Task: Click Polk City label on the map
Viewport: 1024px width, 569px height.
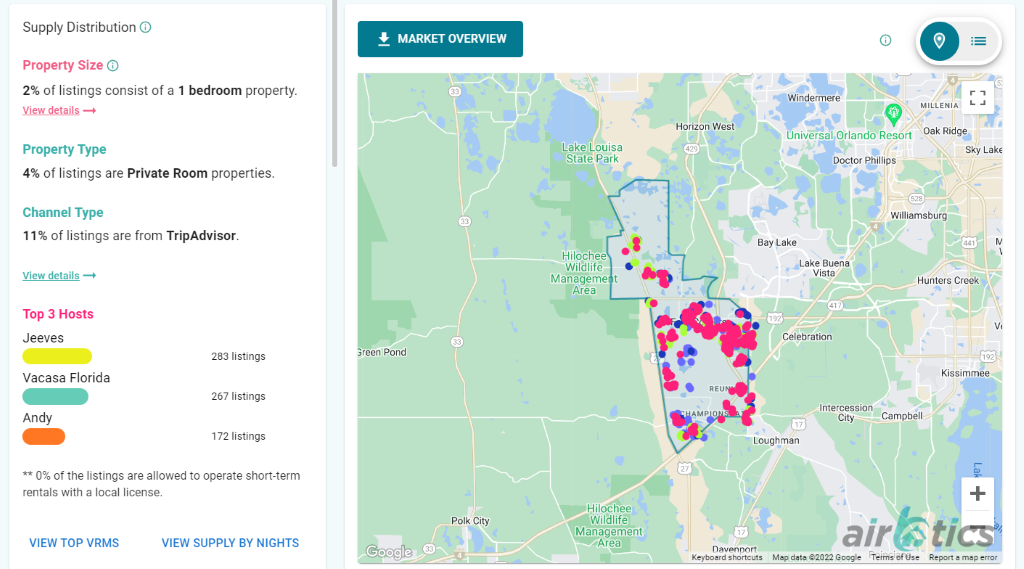Action: 470,521
